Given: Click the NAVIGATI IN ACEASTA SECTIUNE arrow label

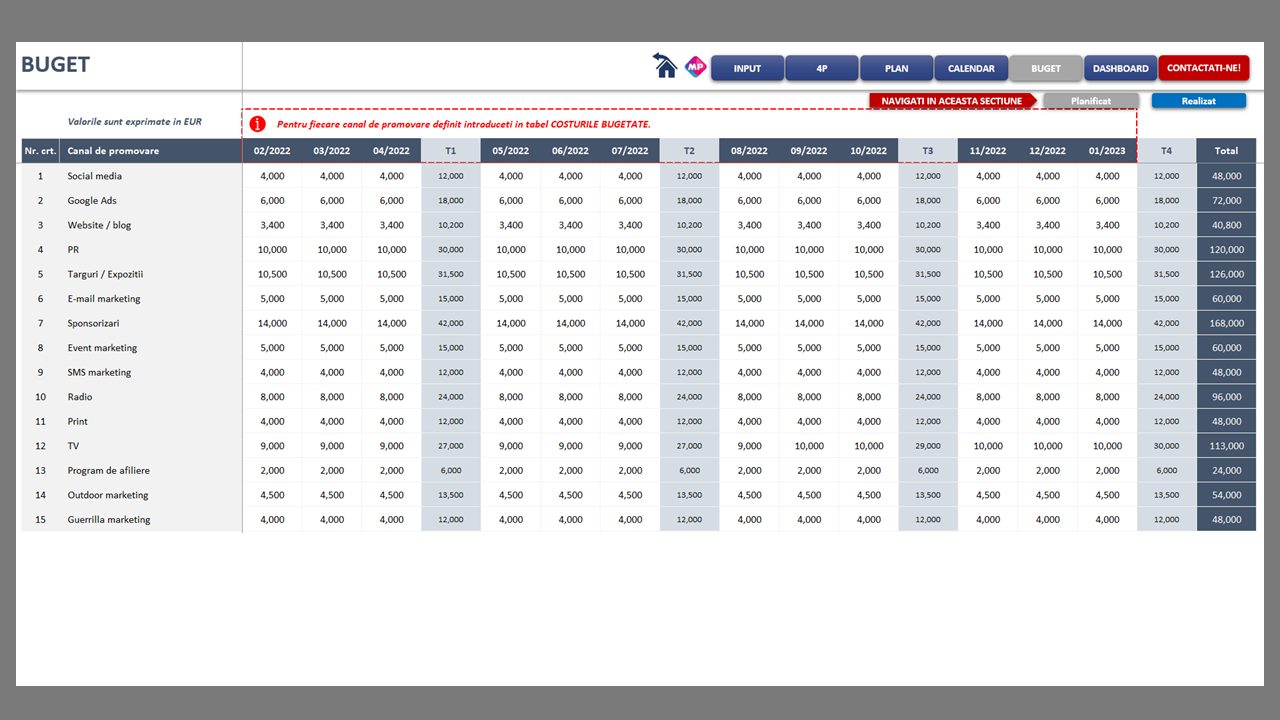Looking at the screenshot, I should (952, 101).
